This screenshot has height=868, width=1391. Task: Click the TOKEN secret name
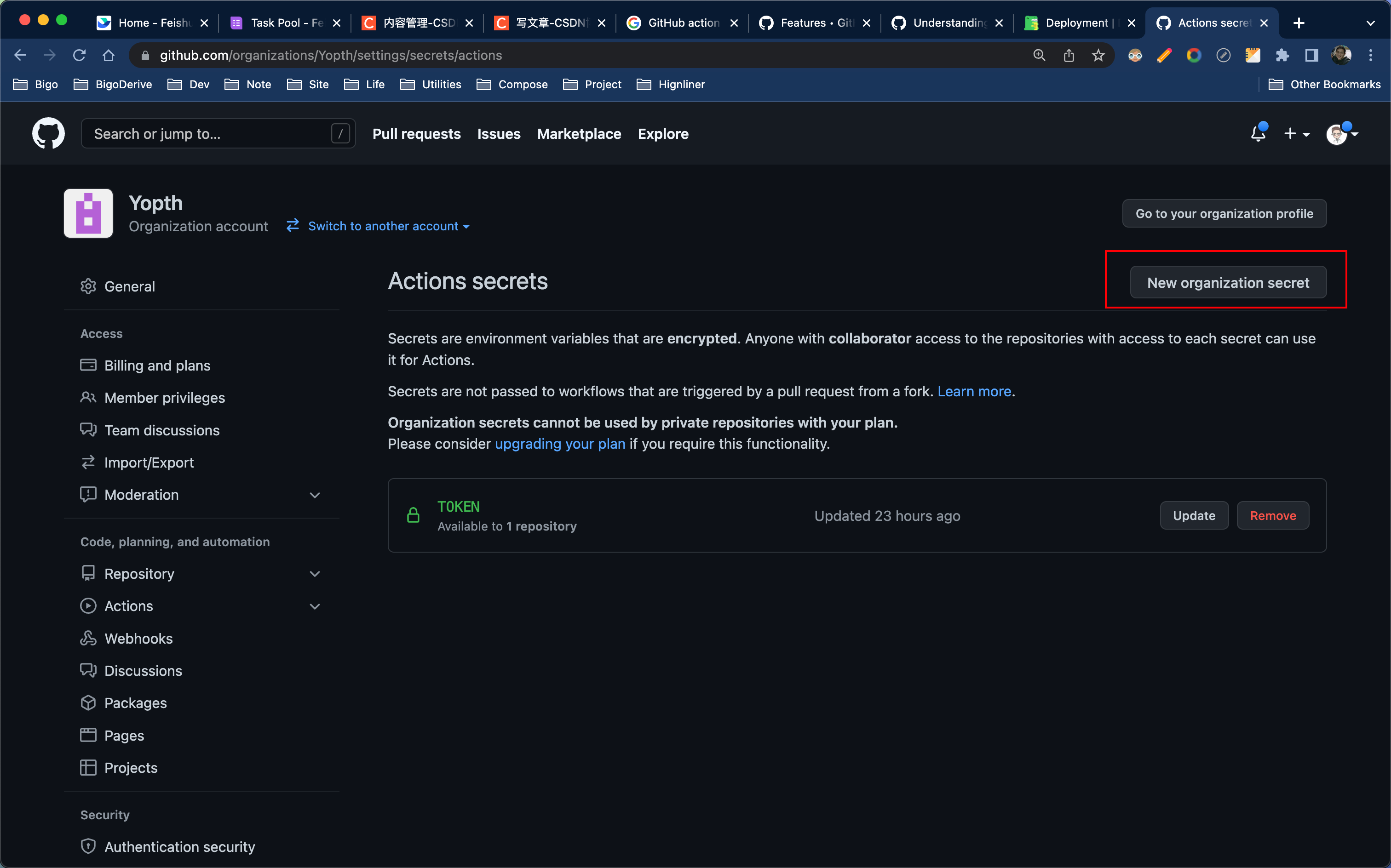[458, 506]
